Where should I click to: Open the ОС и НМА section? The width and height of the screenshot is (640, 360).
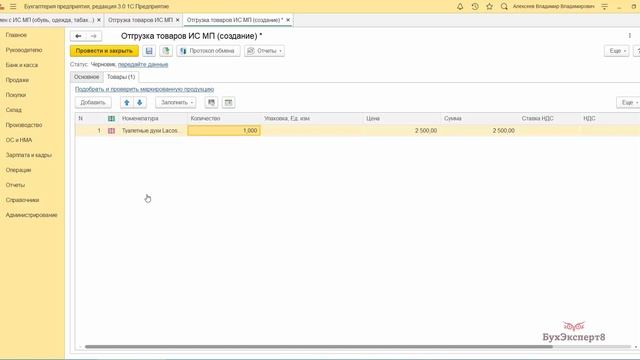(x=19, y=140)
